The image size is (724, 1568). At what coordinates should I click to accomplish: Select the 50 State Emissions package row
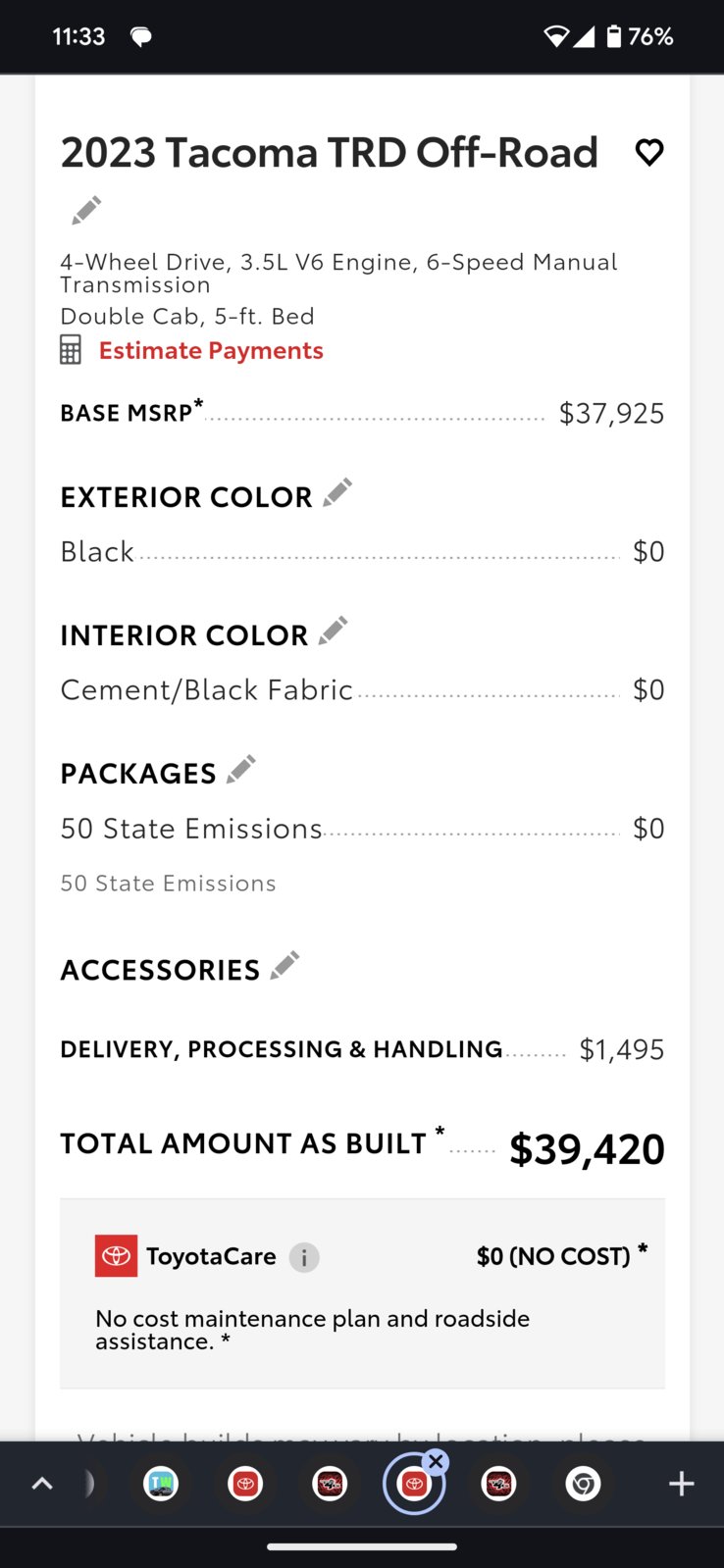coord(362,829)
